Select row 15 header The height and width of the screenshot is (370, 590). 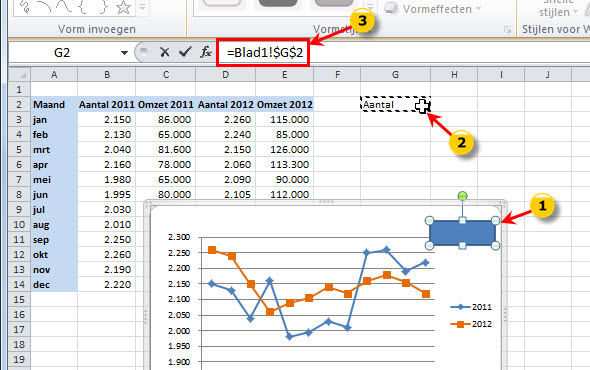tap(19, 300)
